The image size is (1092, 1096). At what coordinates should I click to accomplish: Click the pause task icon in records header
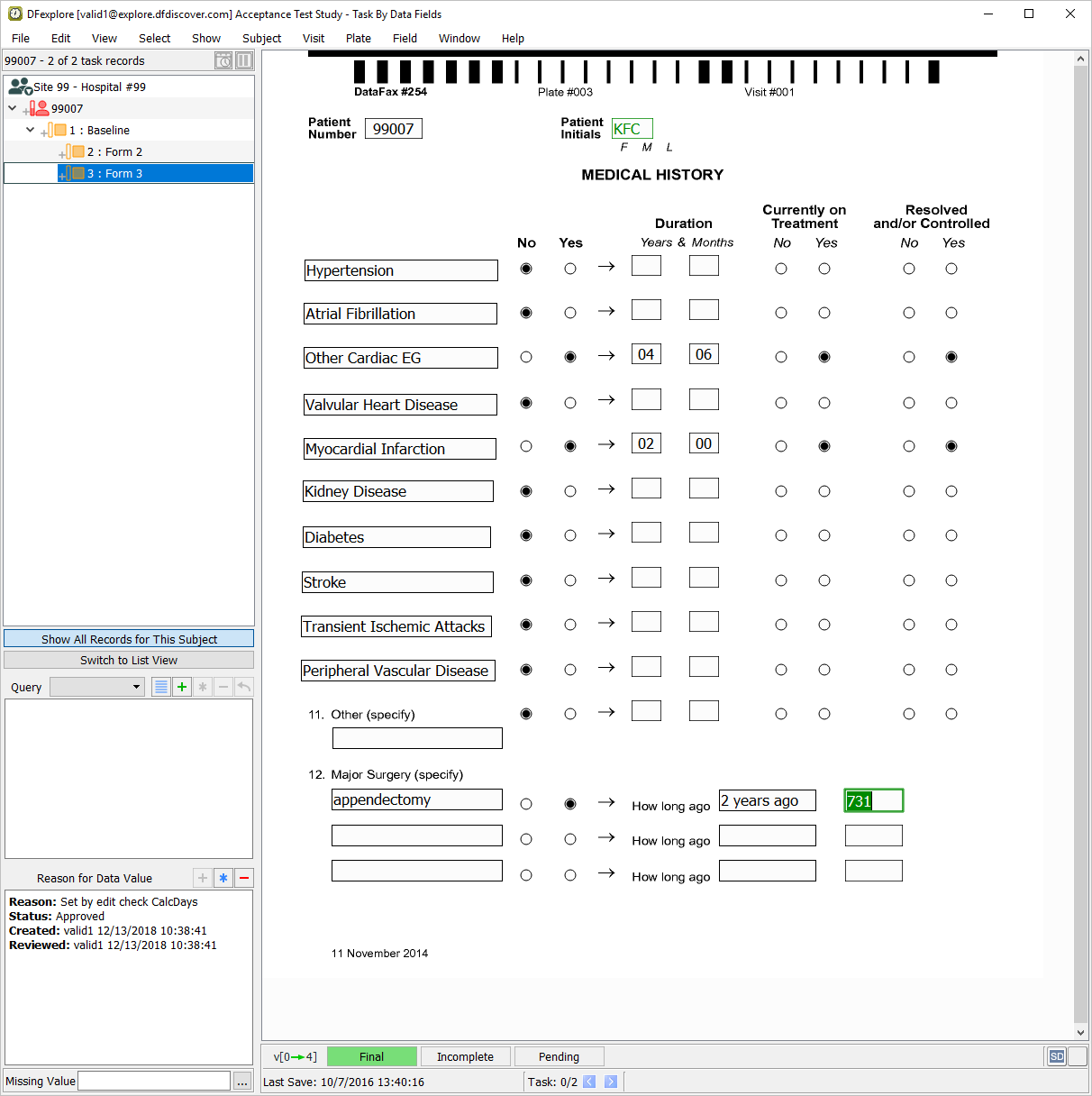[x=244, y=60]
